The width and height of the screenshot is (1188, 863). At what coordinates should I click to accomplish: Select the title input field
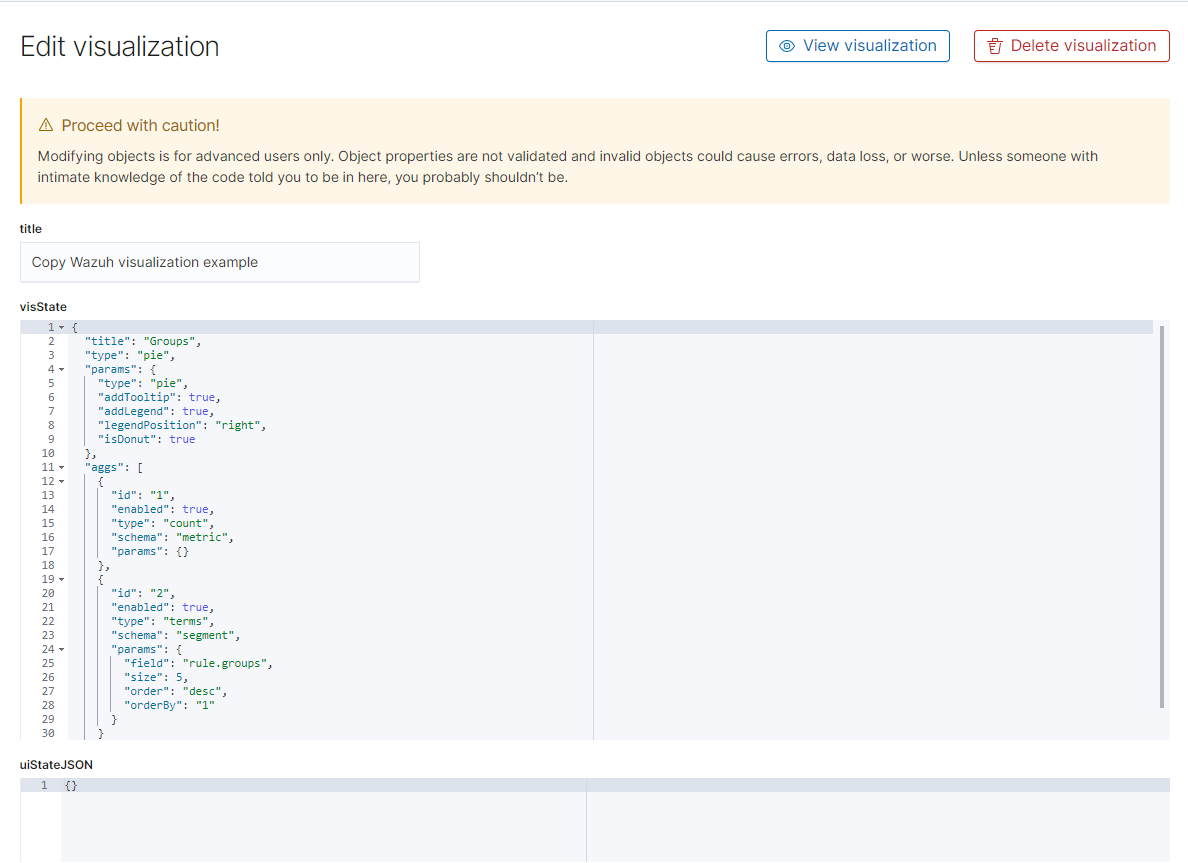(220, 262)
